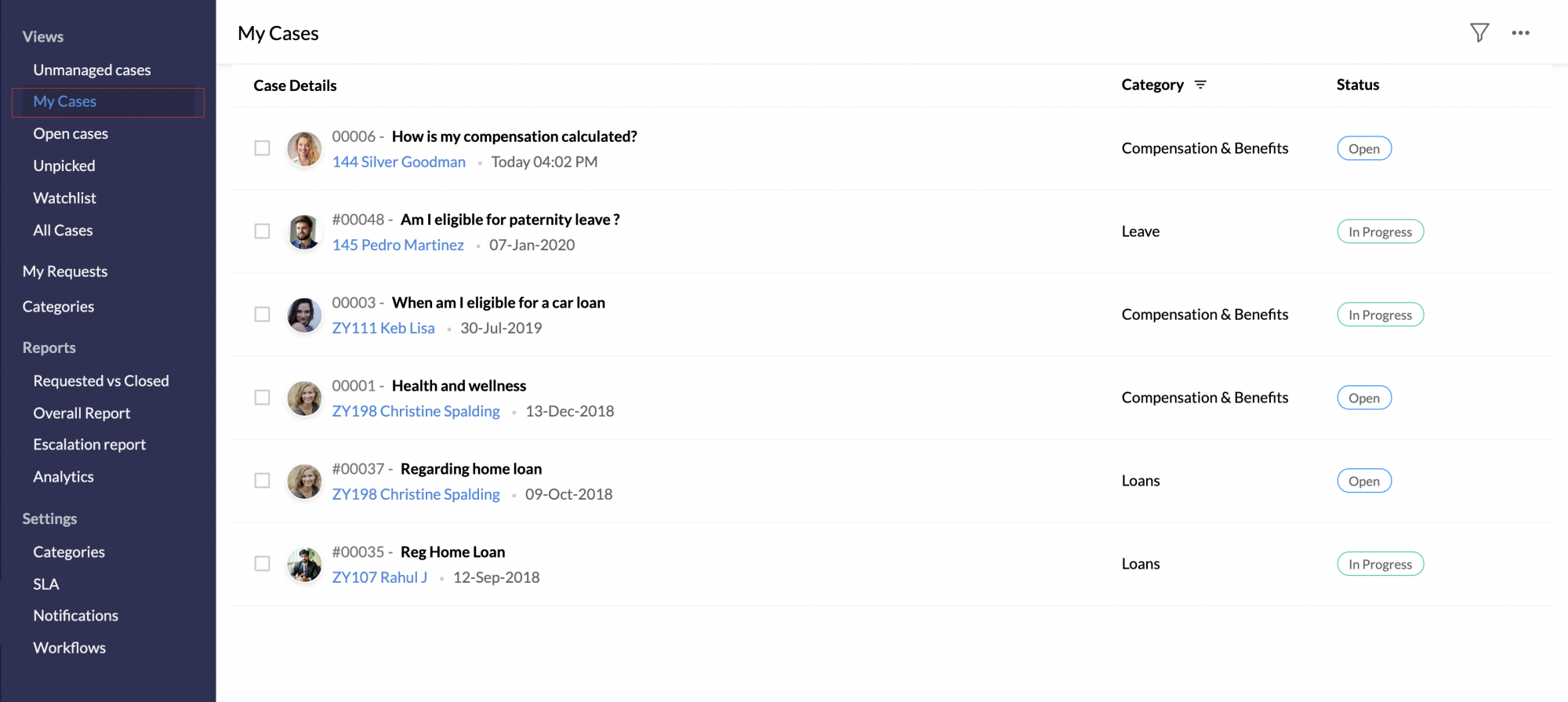
Task: Click the Status column header
Action: pos(1357,85)
